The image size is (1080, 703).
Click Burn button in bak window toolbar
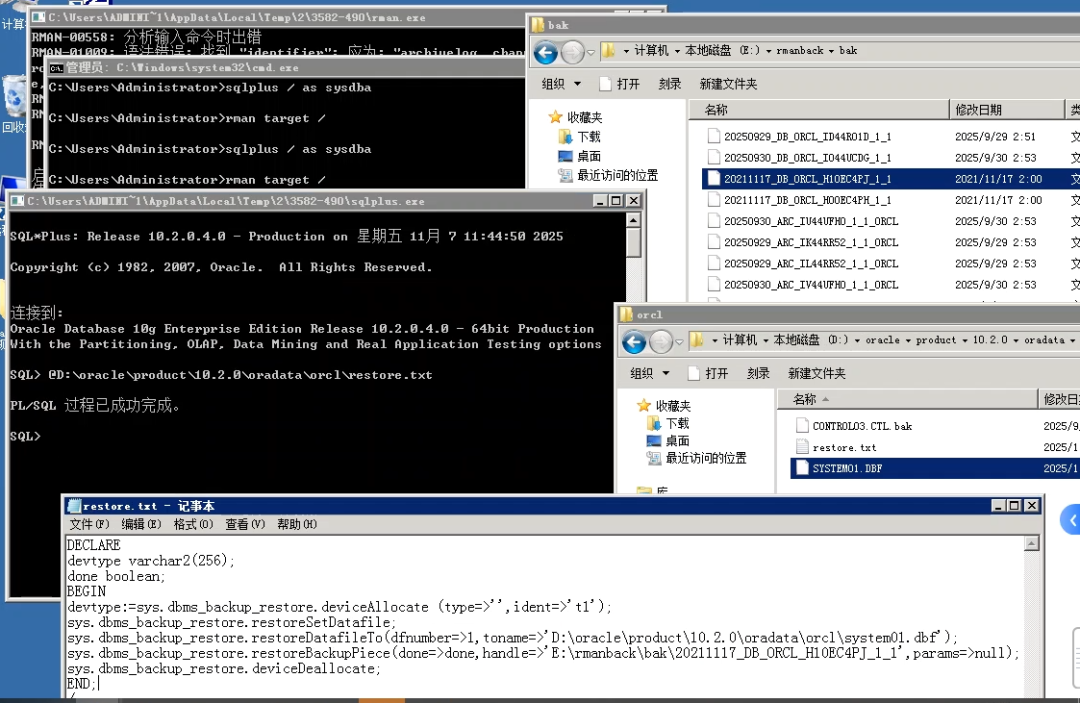(669, 84)
